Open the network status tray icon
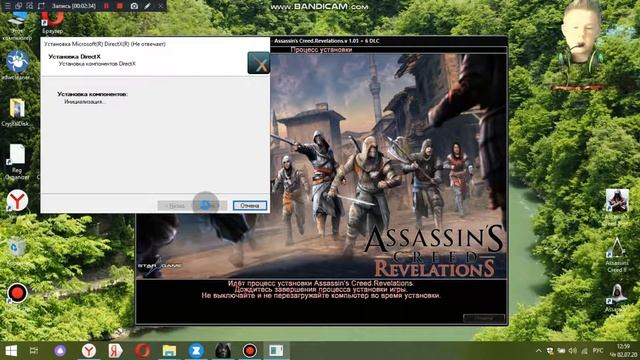640x360 pixels. click(x=584, y=351)
